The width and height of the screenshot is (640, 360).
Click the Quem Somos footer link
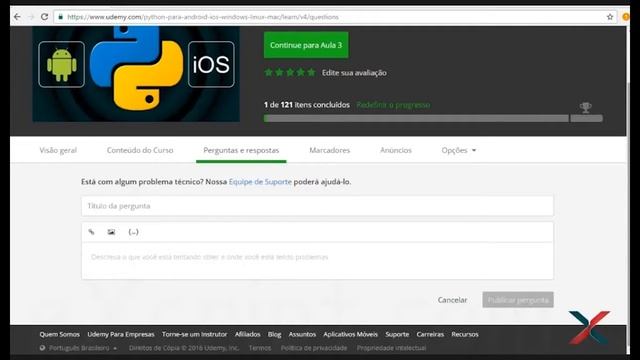[x=60, y=334]
